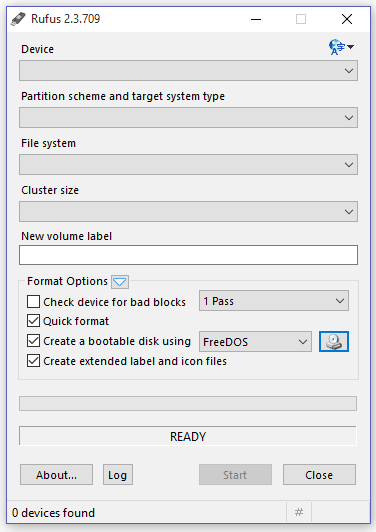
Task: Open the 1 Pass dropdown
Action: [x=274, y=301]
